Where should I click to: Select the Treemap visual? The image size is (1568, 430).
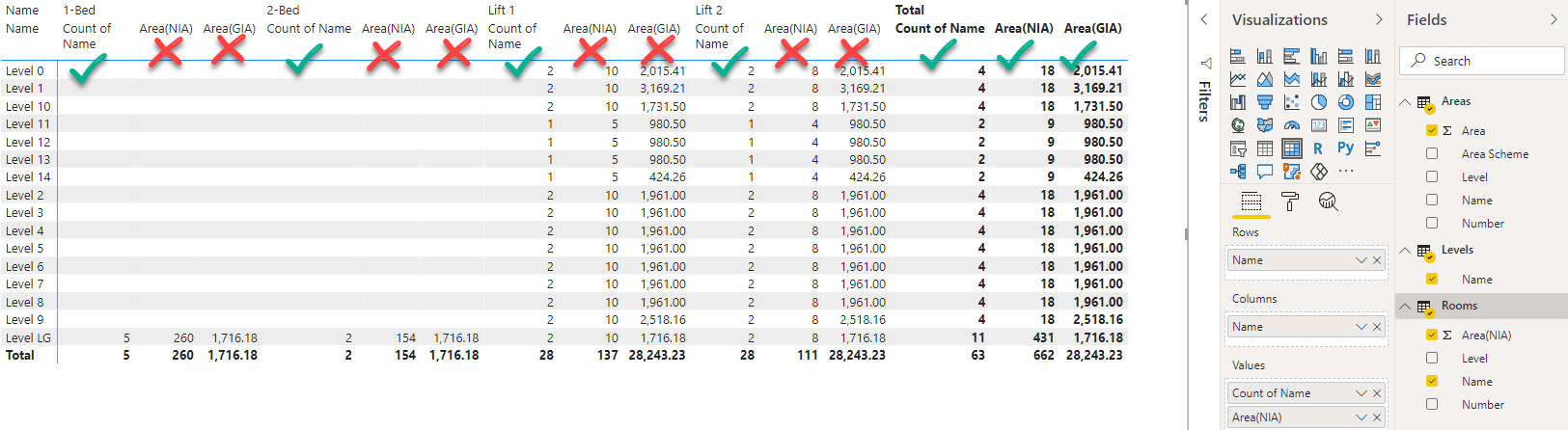tap(1373, 102)
